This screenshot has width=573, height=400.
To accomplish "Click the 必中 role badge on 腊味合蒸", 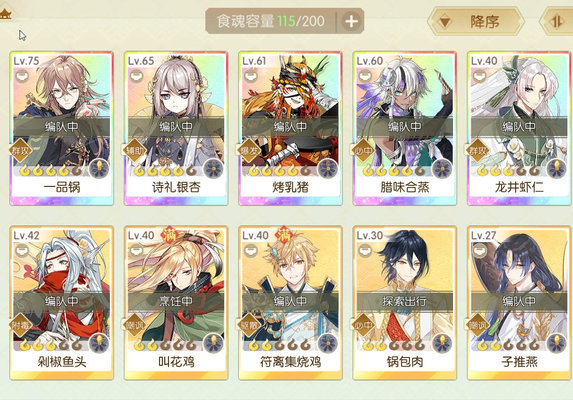I will click(364, 150).
